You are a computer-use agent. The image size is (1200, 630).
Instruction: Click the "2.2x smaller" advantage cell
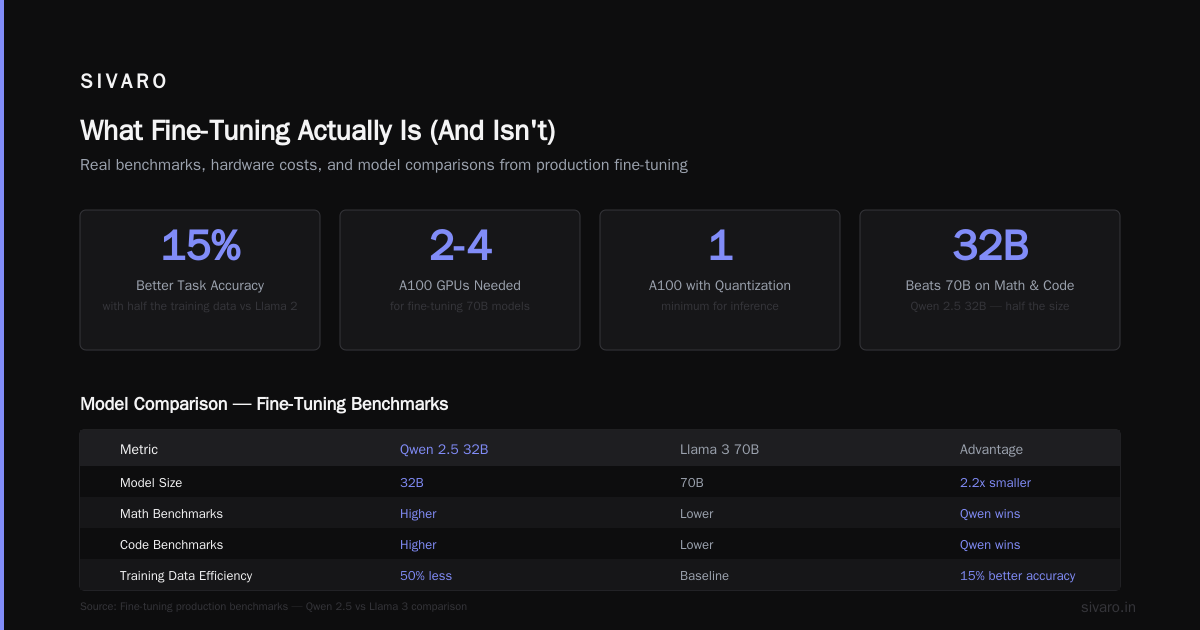(995, 482)
